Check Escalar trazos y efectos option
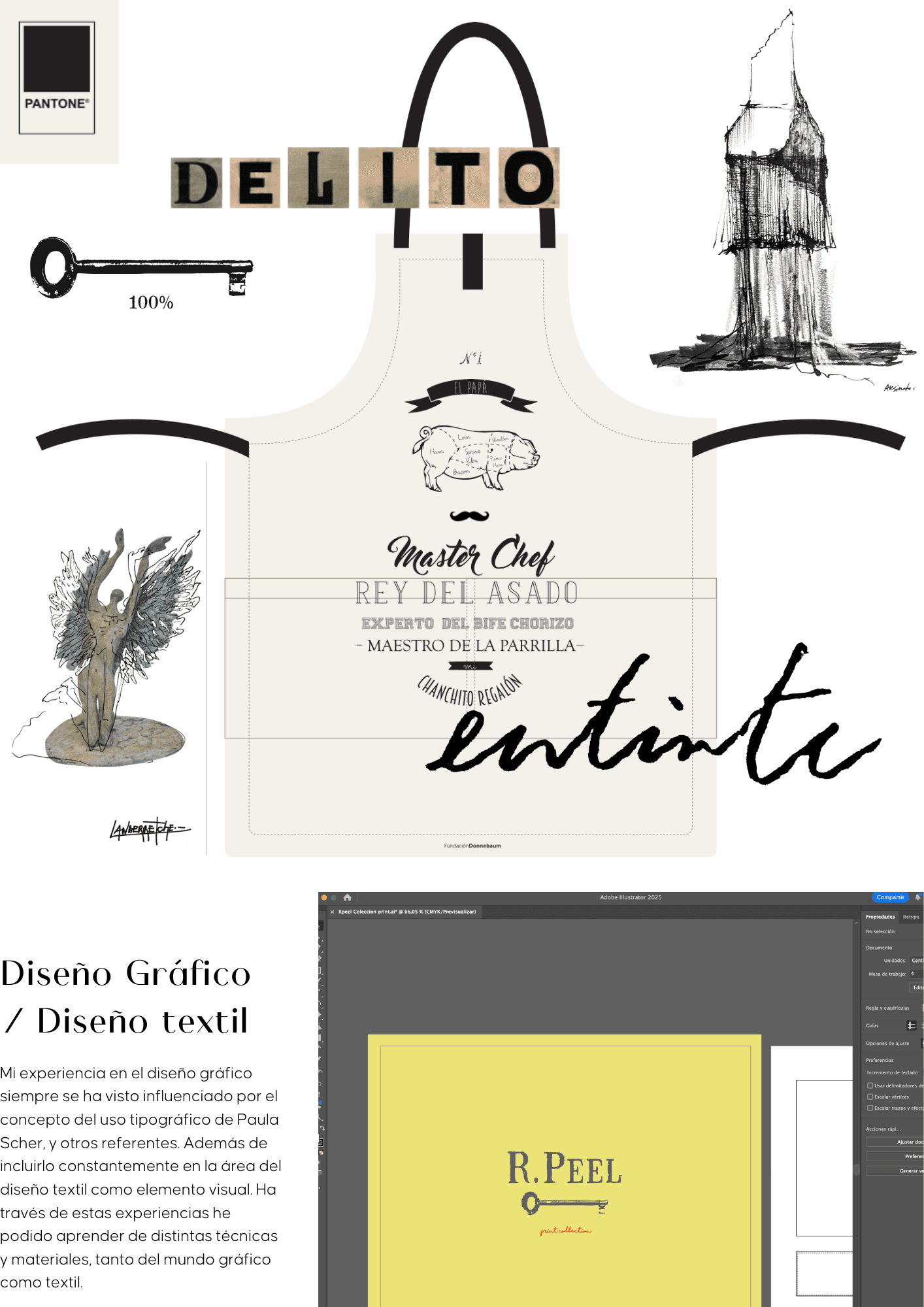The width and height of the screenshot is (924, 1307). pyautogui.click(x=870, y=1108)
